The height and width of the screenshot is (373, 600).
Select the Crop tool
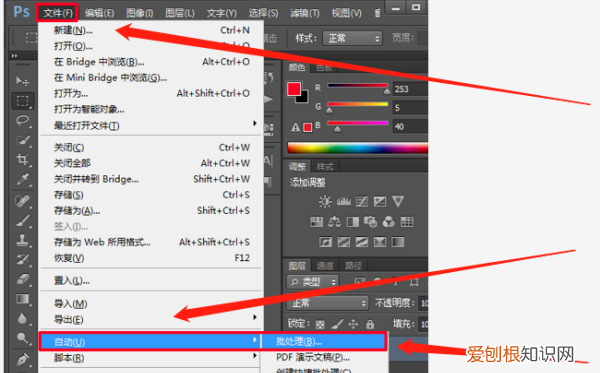pyautogui.click(x=23, y=160)
